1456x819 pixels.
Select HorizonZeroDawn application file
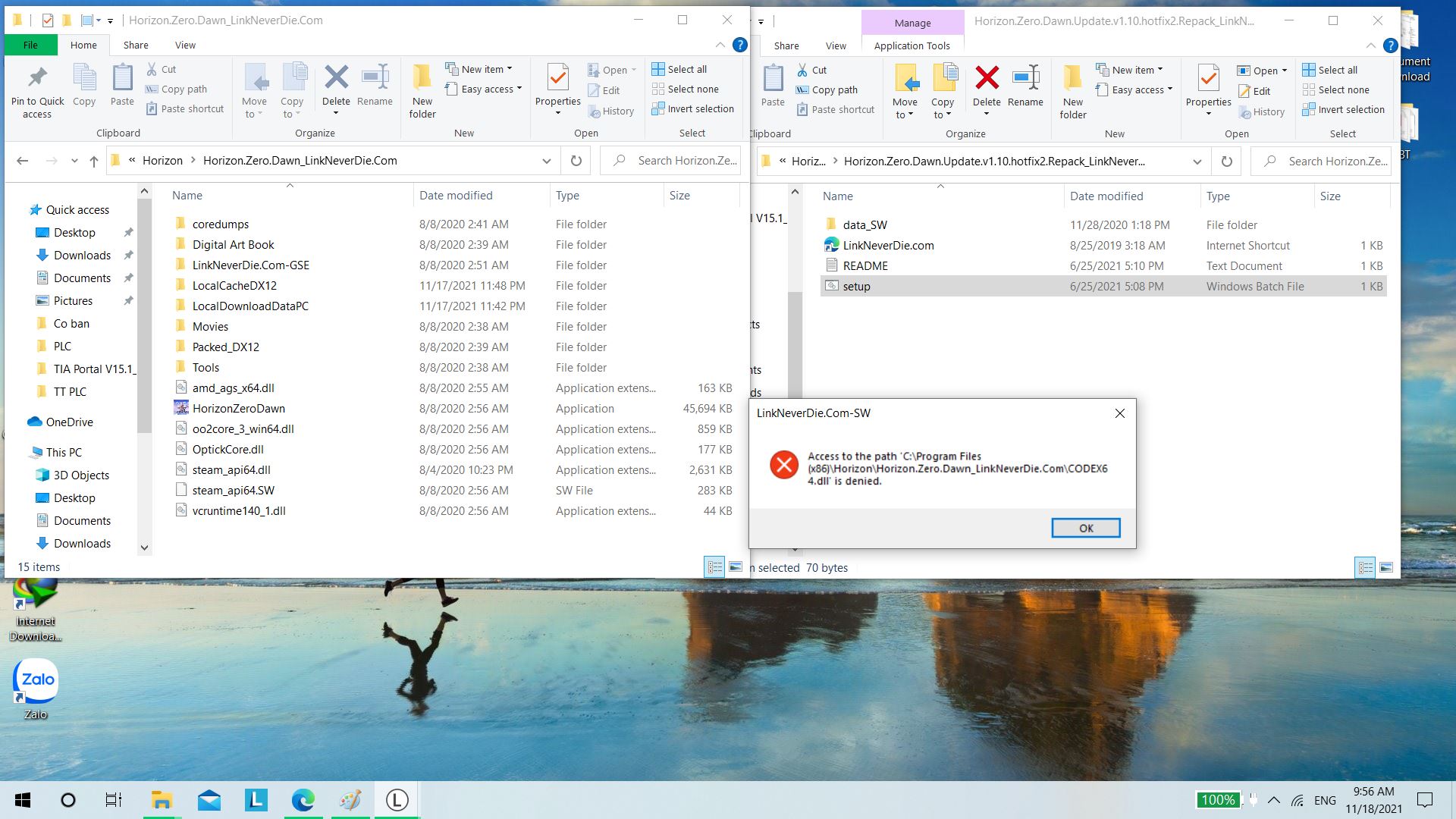453,408
